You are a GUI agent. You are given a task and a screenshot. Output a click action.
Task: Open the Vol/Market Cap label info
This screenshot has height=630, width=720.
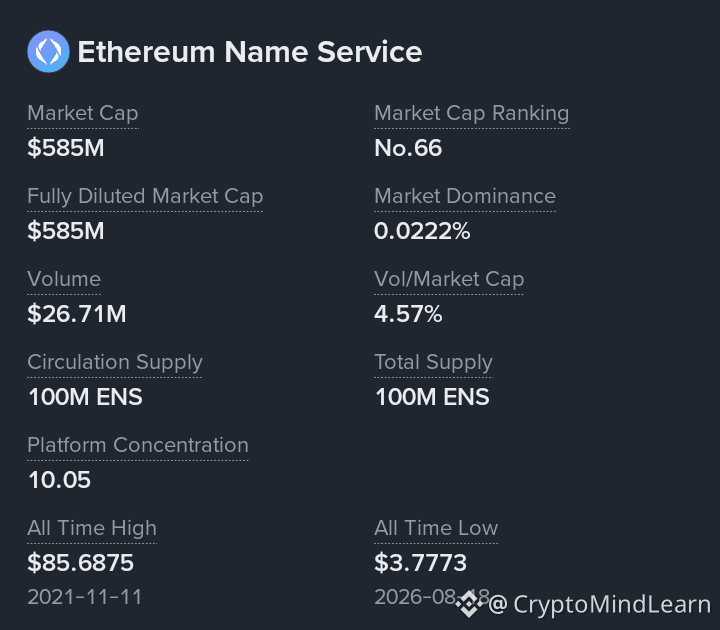pos(449,279)
